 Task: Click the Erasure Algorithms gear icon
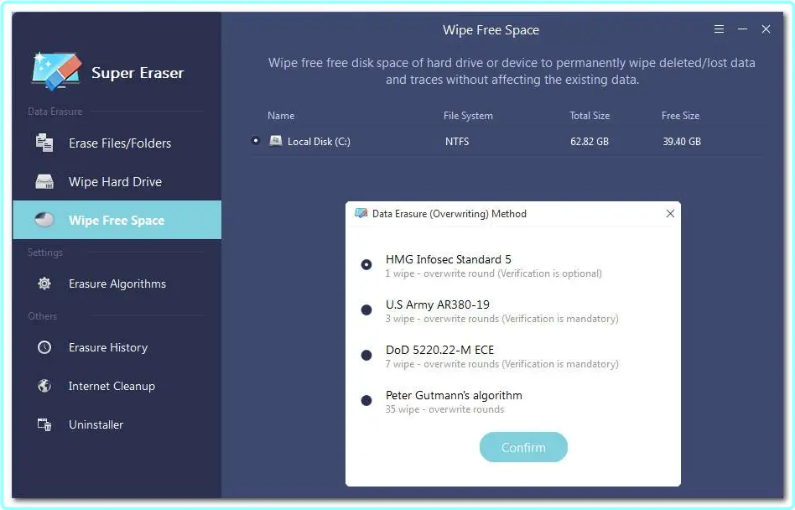pyautogui.click(x=44, y=284)
